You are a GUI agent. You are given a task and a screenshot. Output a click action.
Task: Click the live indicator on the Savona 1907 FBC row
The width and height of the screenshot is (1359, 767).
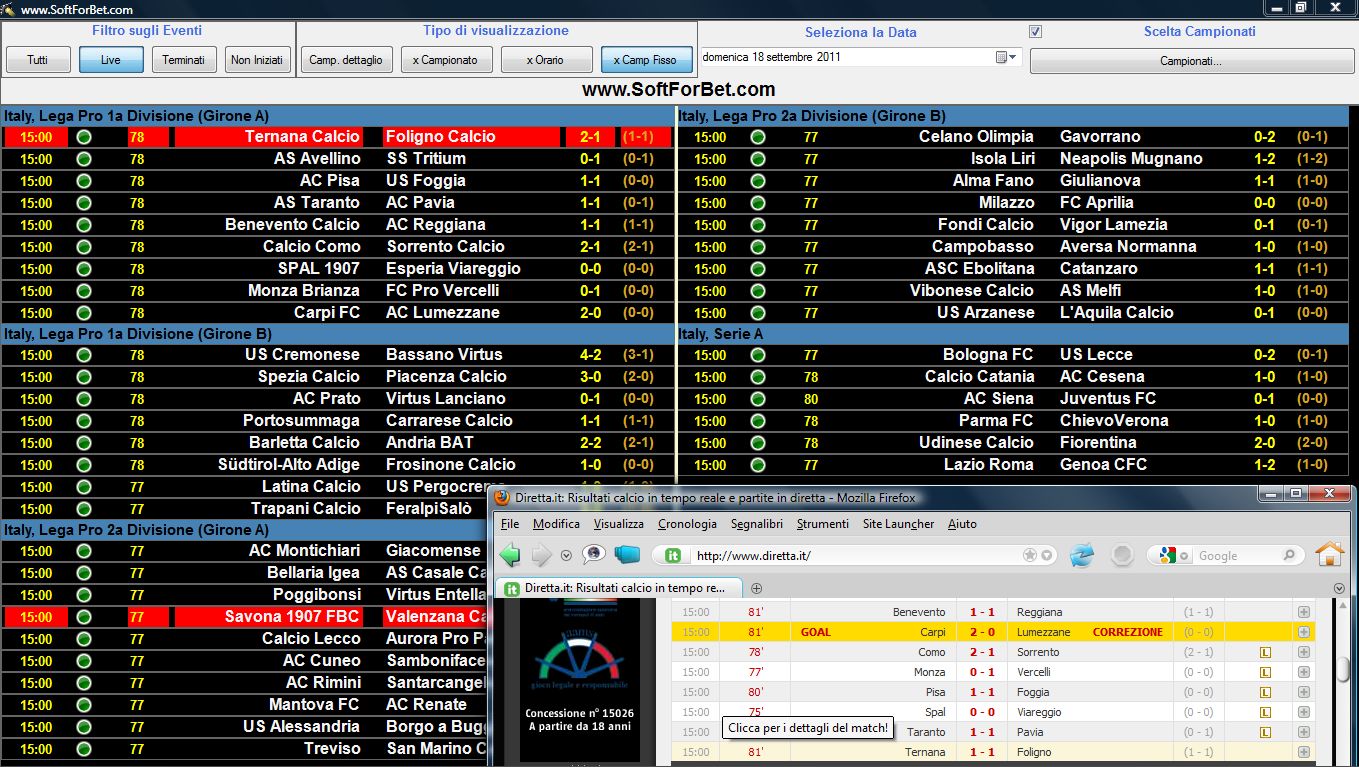click(x=84, y=617)
